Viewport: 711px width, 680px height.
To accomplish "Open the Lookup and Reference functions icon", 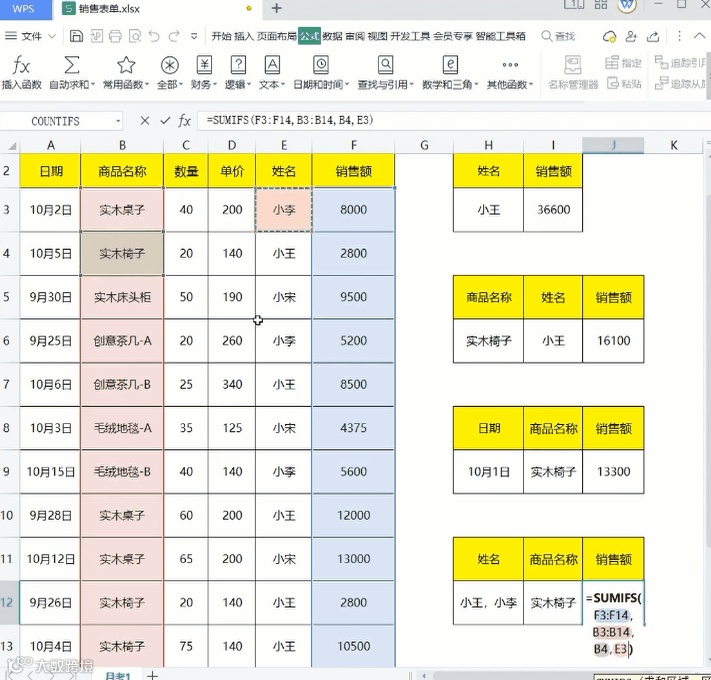I will 385,66.
